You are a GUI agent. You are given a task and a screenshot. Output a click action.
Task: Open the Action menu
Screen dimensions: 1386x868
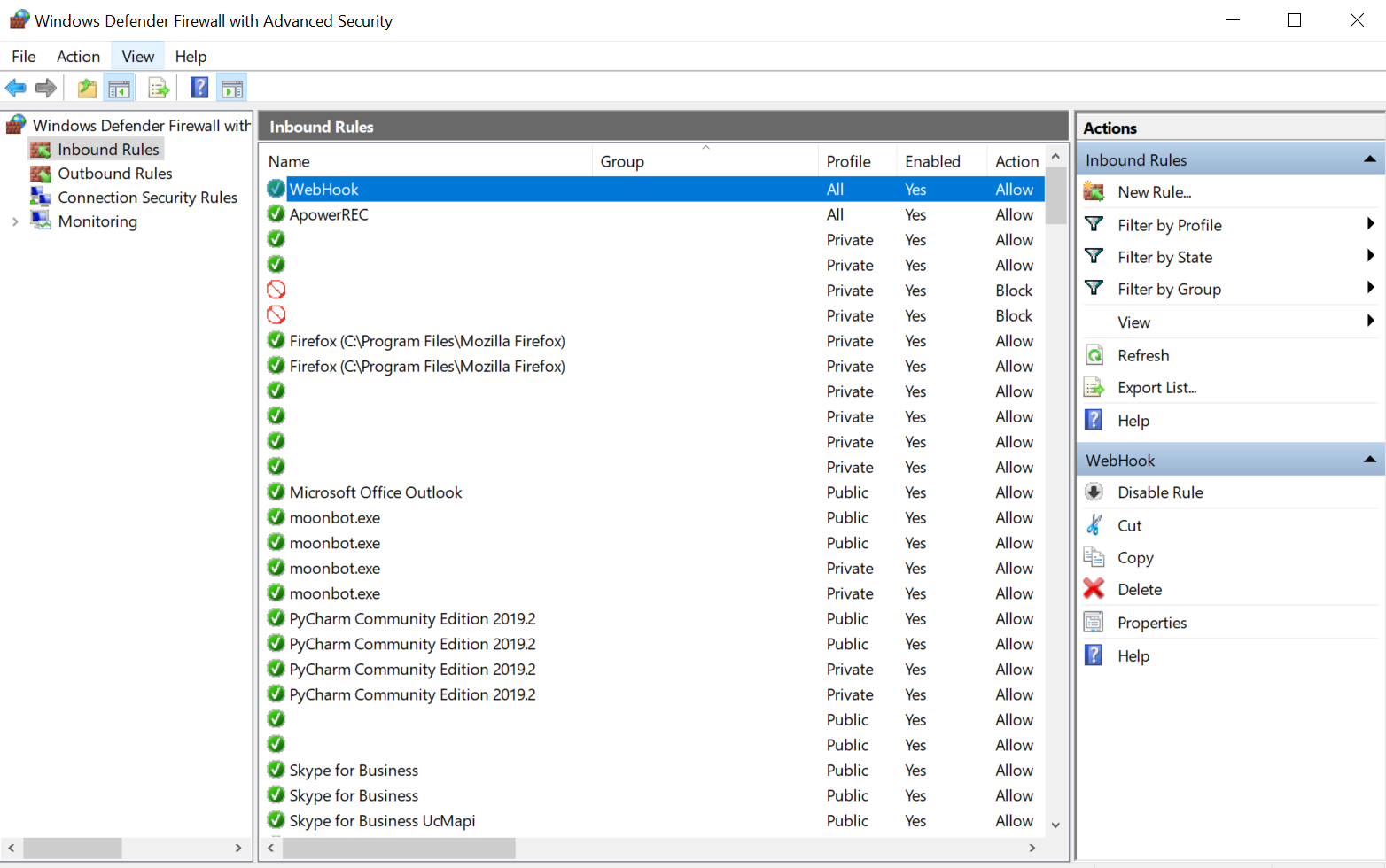(x=78, y=57)
